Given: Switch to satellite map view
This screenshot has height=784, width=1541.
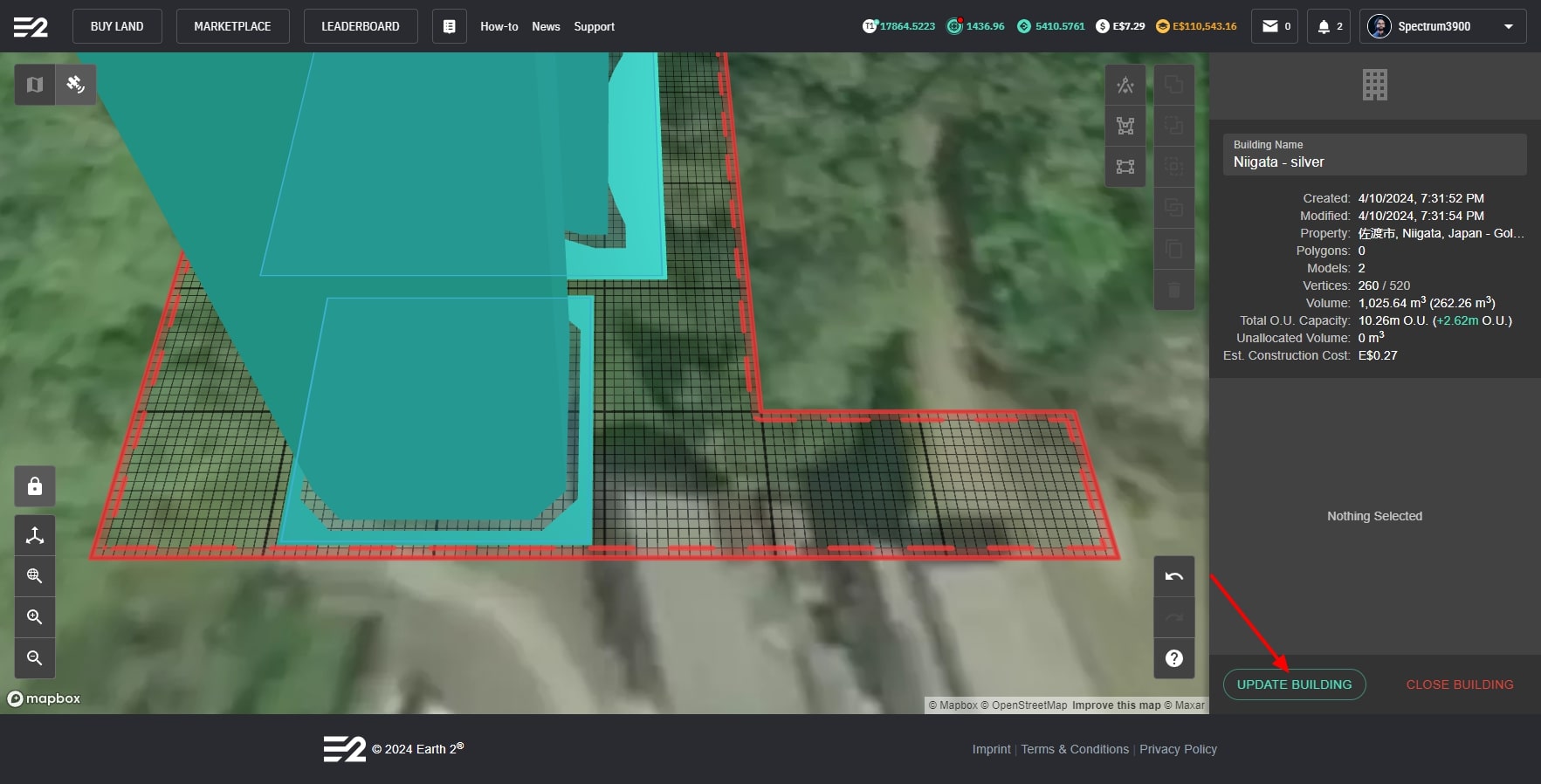Looking at the screenshot, I should (x=76, y=85).
